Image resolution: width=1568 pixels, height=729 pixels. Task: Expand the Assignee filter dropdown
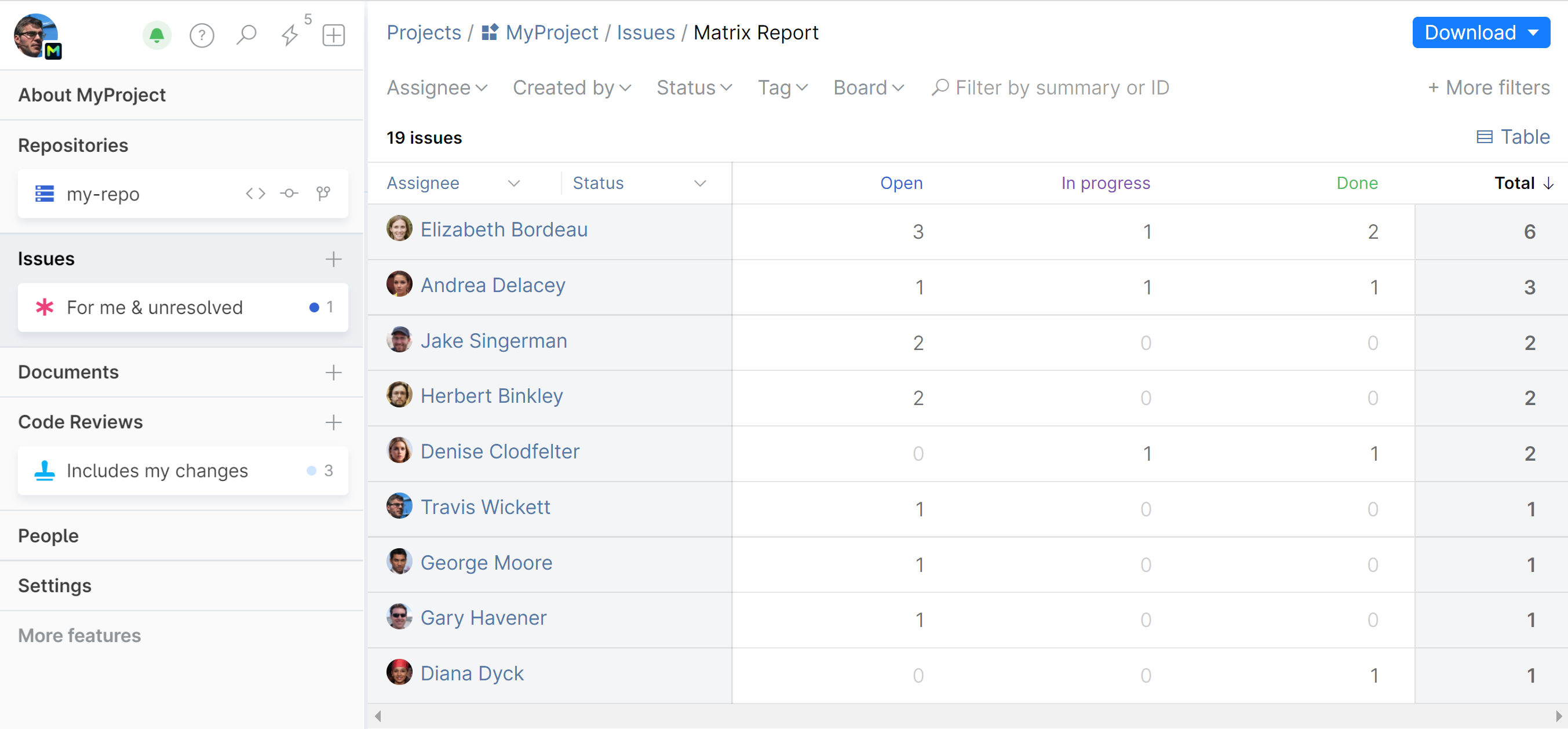(436, 88)
